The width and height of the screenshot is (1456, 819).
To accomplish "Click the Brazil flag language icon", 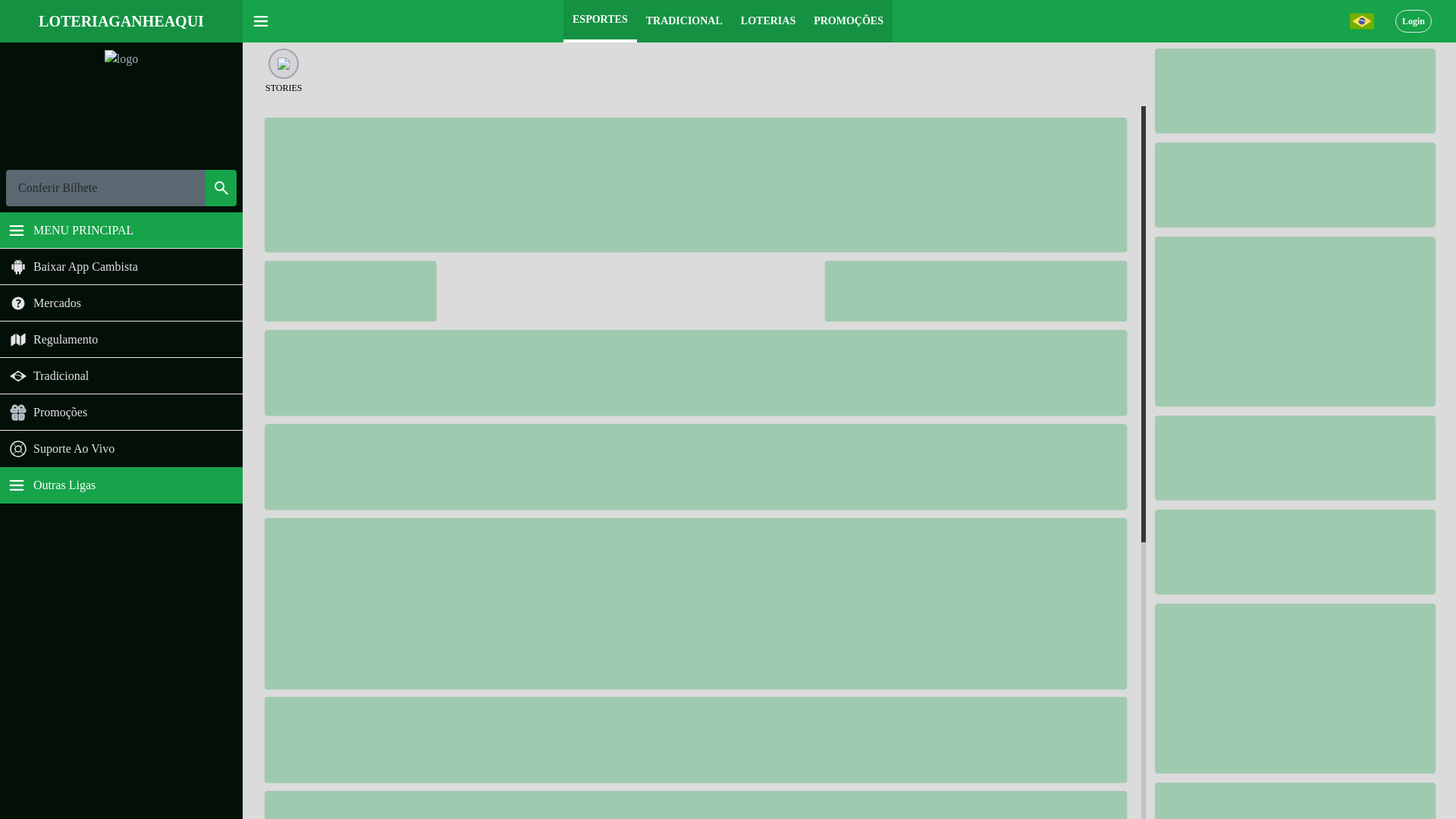I will [1361, 21].
